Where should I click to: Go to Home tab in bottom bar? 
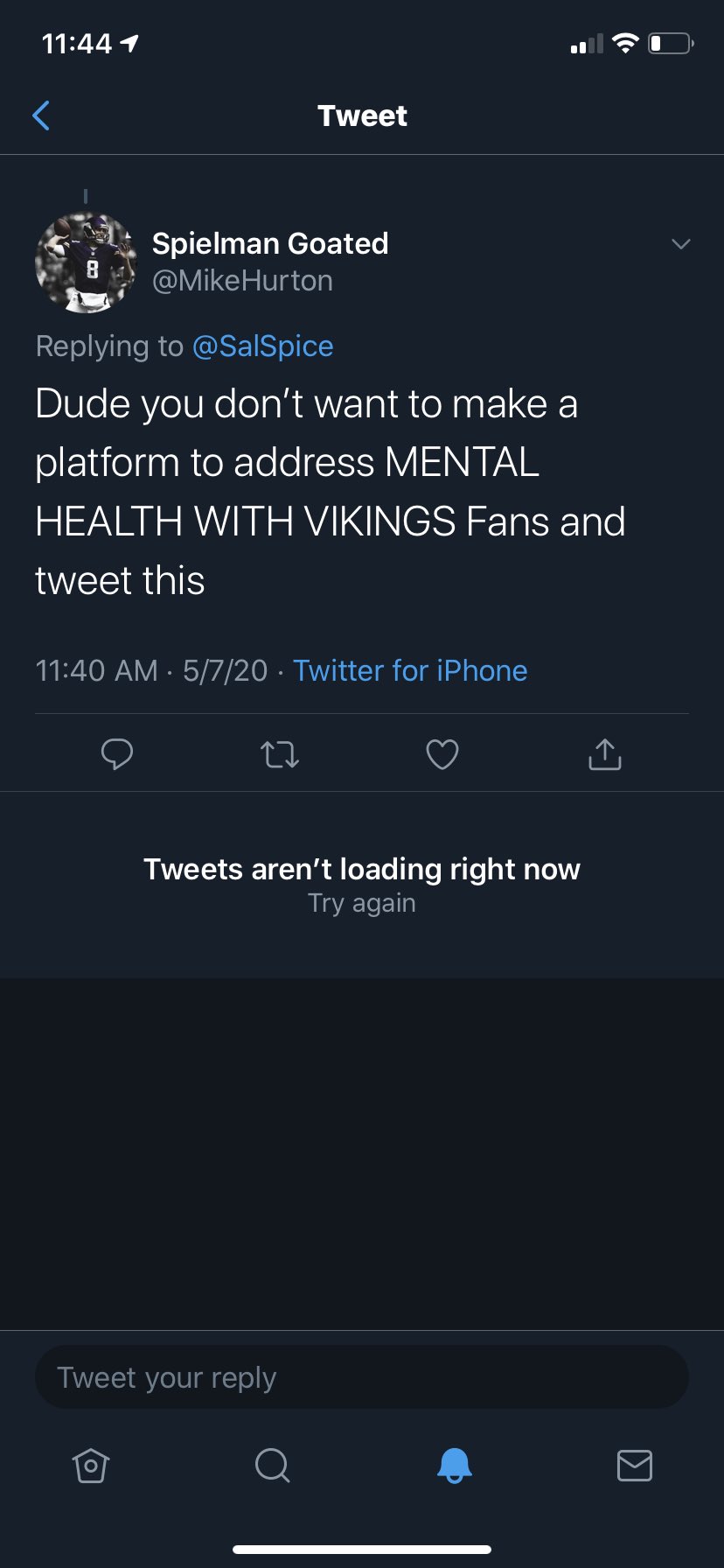click(x=91, y=1465)
